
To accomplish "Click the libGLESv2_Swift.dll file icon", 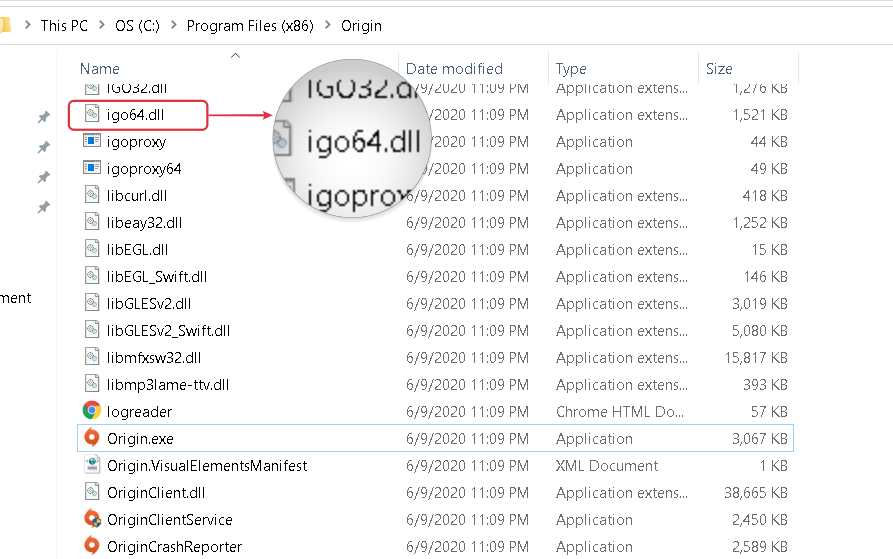I will (92, 330).
